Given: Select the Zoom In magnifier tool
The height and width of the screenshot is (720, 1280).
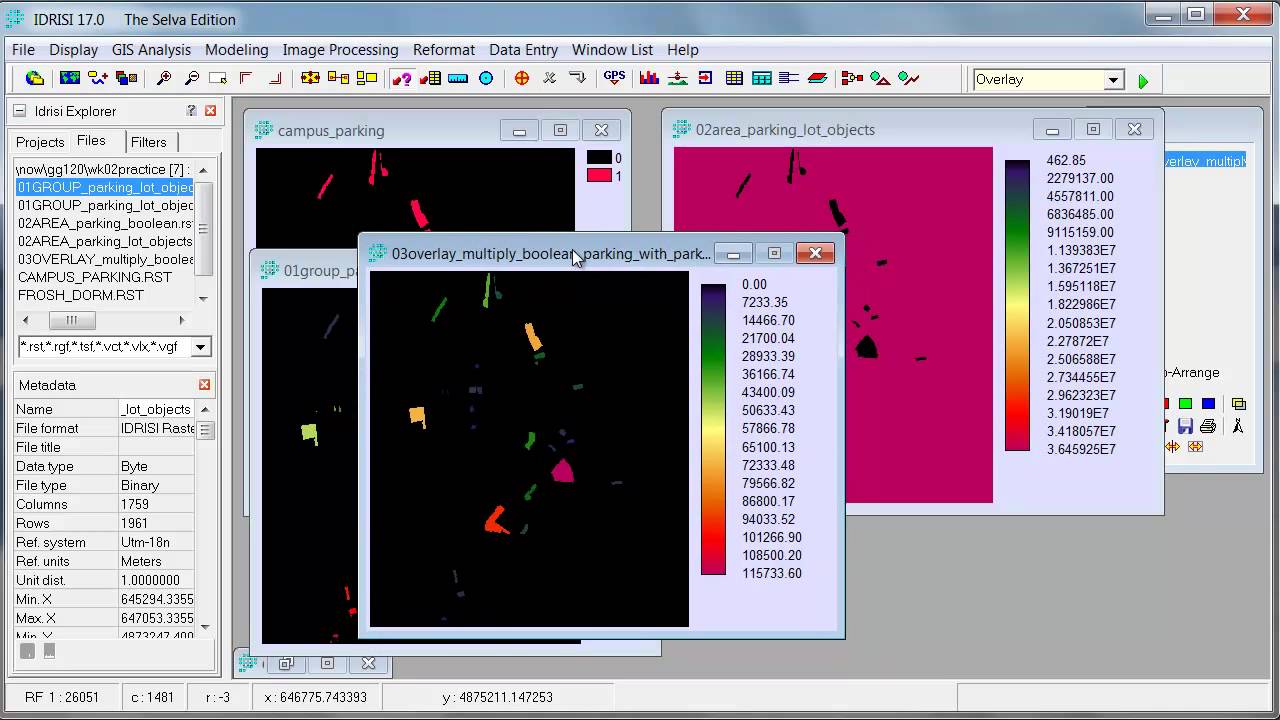Looking at the screenshot, I should tap(164, 78).
